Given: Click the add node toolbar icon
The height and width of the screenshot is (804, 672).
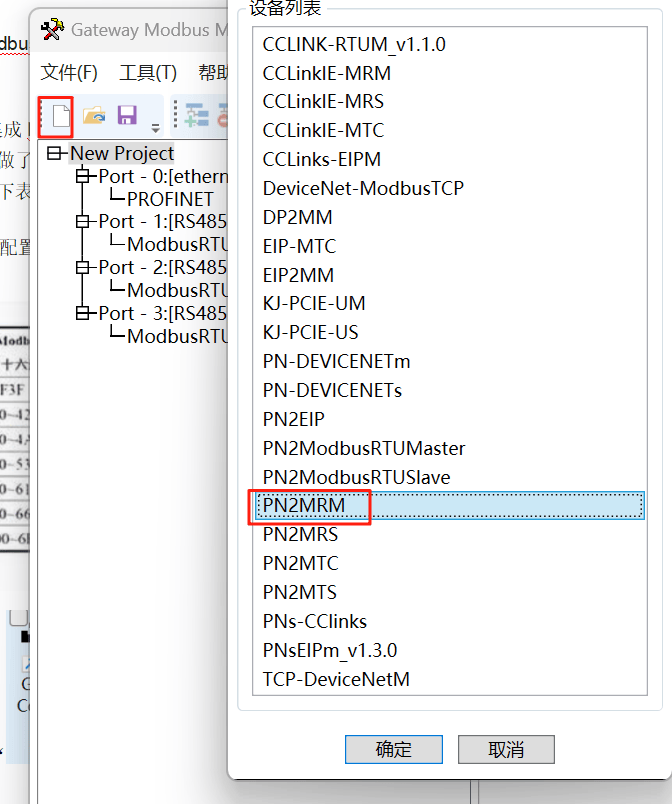Looking at the screenshot, I should click(x=196, y=115).
